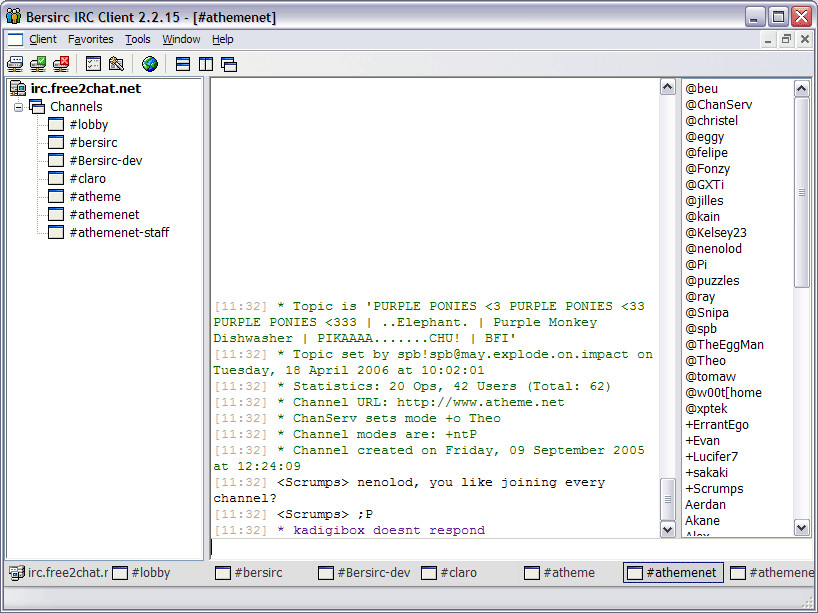Select #lobby channel in tree

point(89,125)
